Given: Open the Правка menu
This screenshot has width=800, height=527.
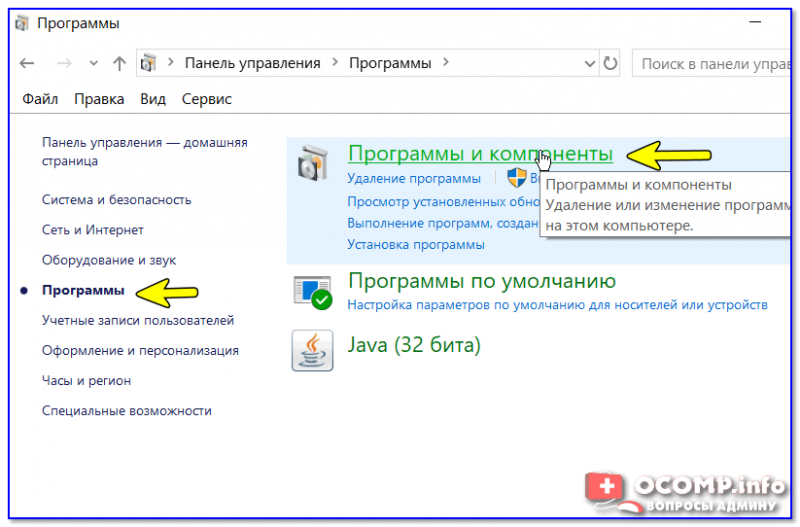Looking at the screenshot, I should click(x=99, y=99).
